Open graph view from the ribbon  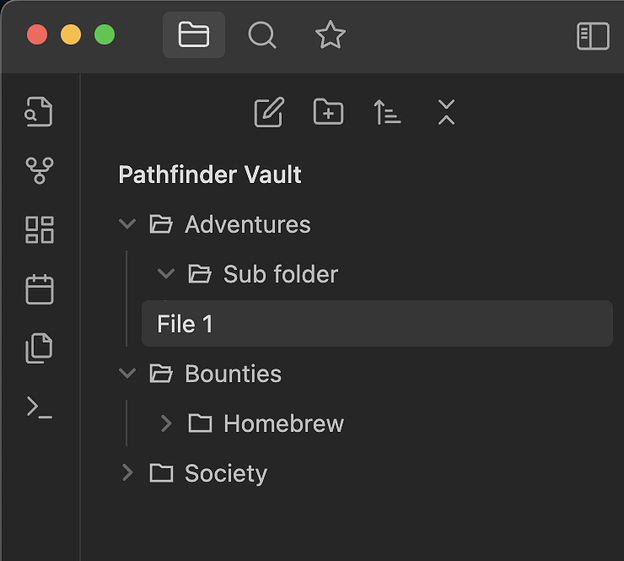tap(39, 171)
